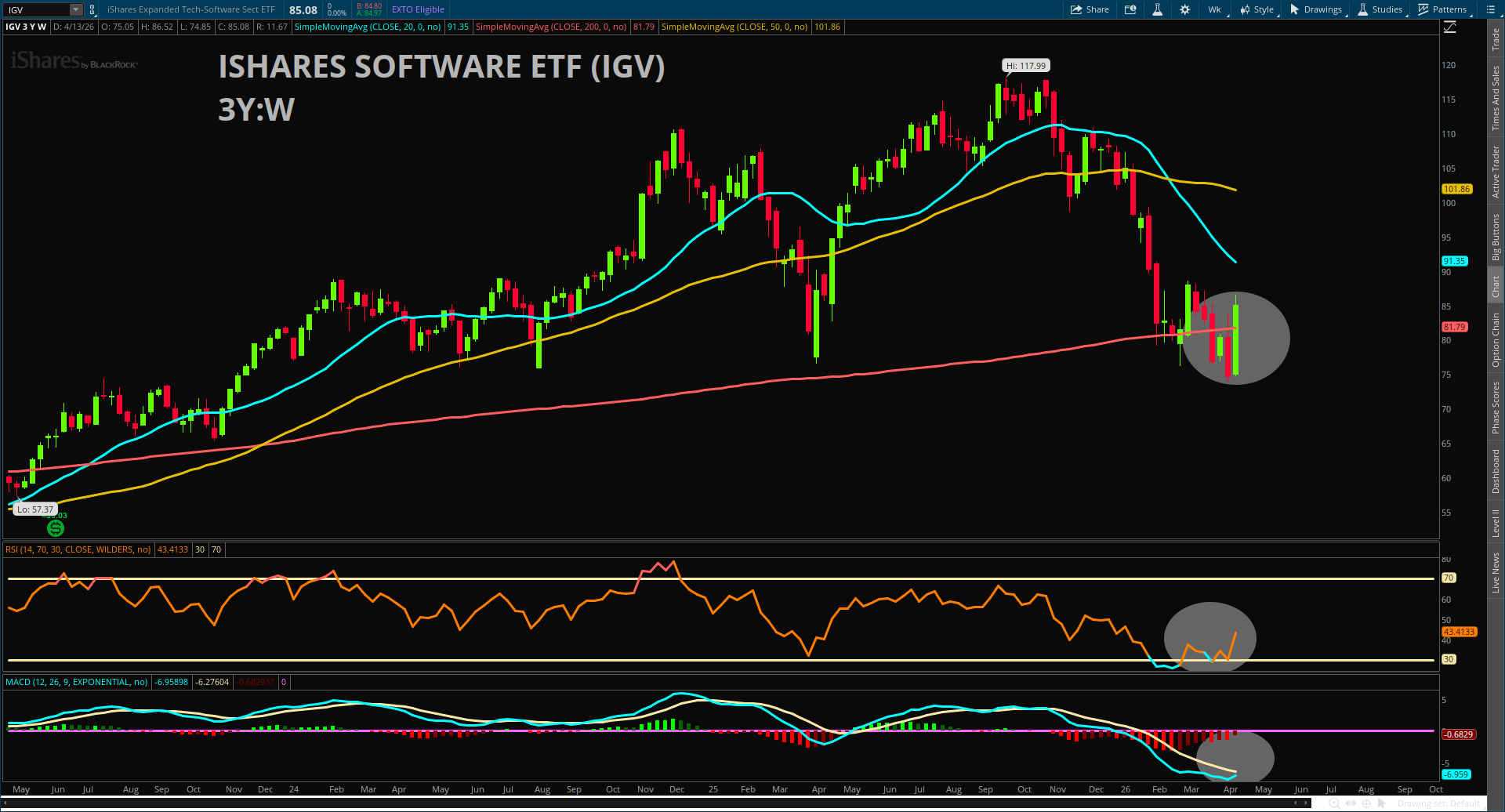
Task: Click the red 81.79 price axis bubble
Action: pyautogui.click(x=1454, y=327)
